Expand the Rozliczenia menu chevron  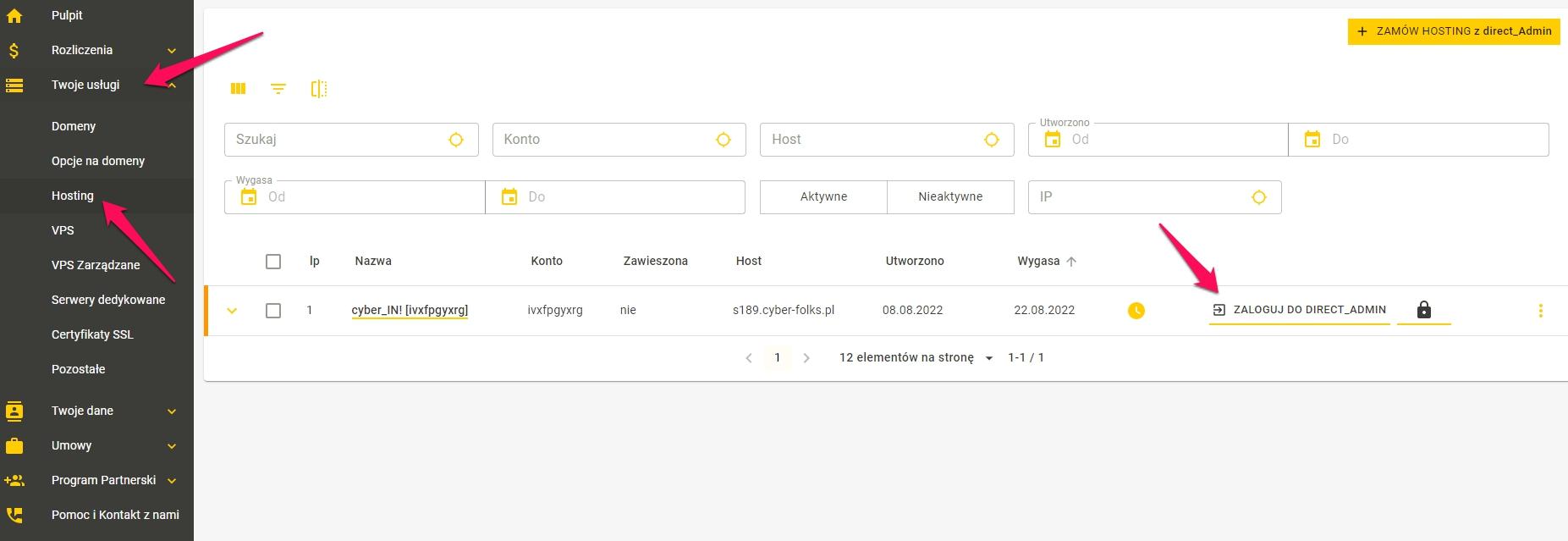pos(172,51)
